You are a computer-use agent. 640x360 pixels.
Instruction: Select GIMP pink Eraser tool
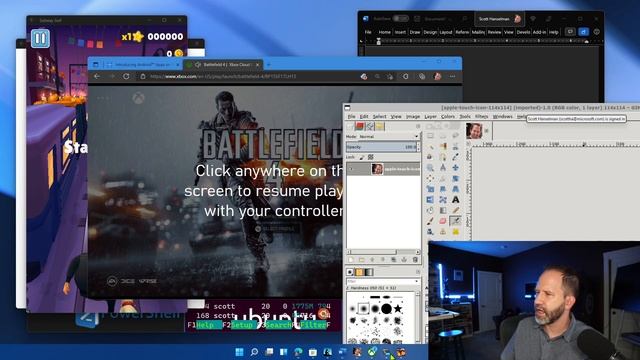coord(443,221)
